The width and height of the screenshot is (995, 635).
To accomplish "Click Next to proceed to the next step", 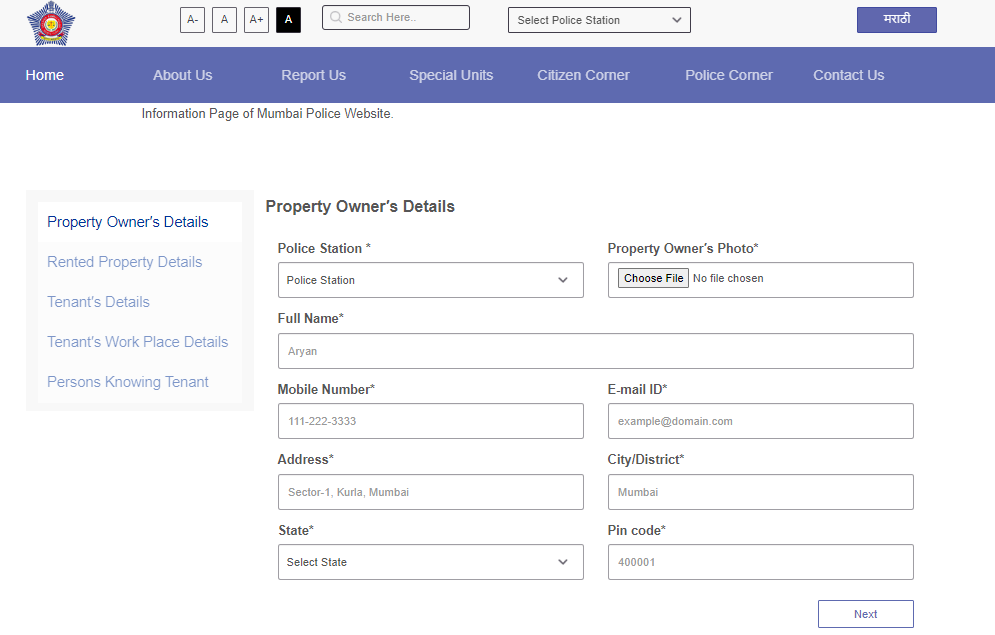I will (x=865, y=613).
